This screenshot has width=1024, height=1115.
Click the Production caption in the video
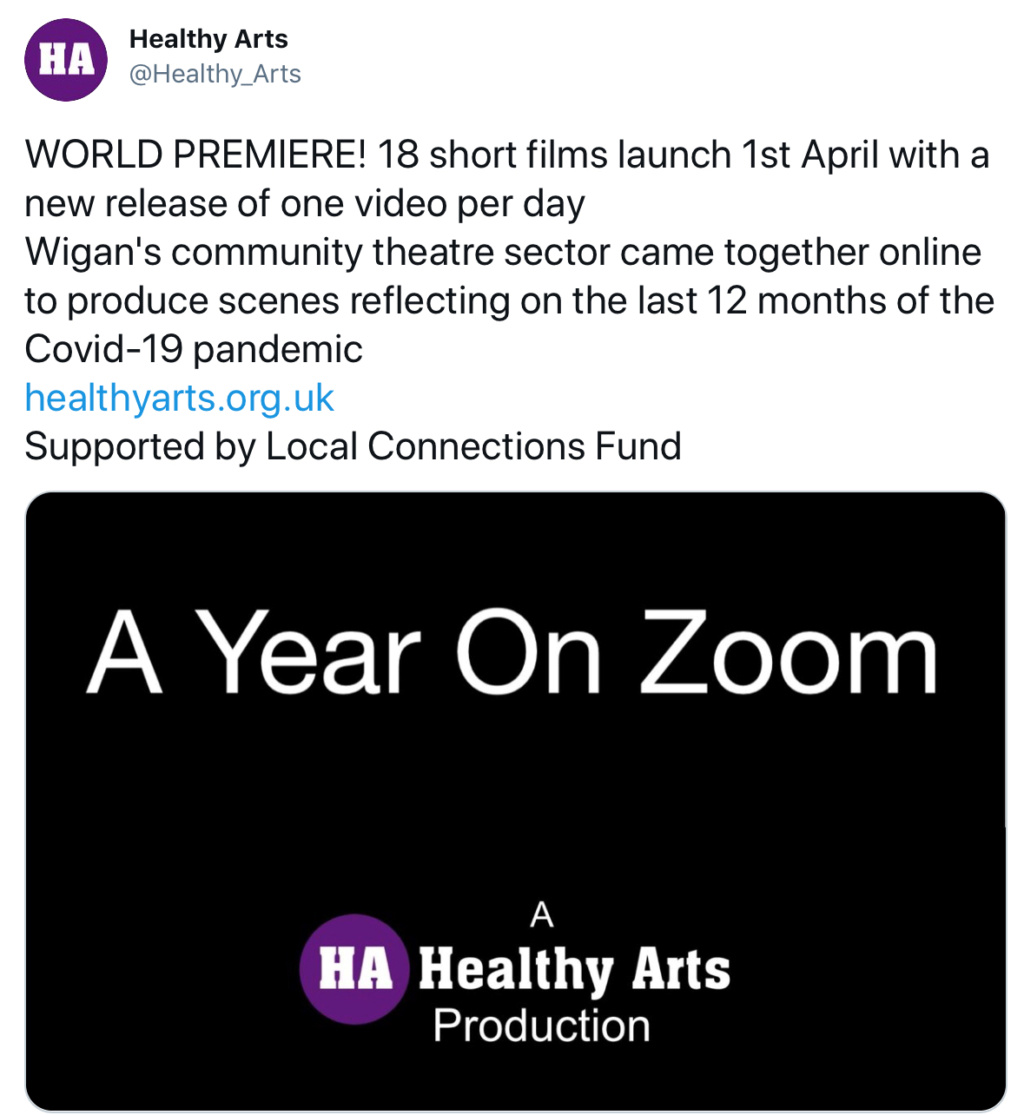[542, 1027]
